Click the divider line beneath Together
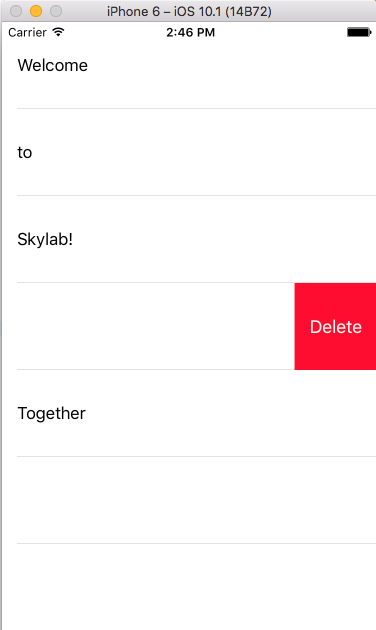The width and height of the screenshot is (376, 630). pyautogui.click(x=196, y=456)
